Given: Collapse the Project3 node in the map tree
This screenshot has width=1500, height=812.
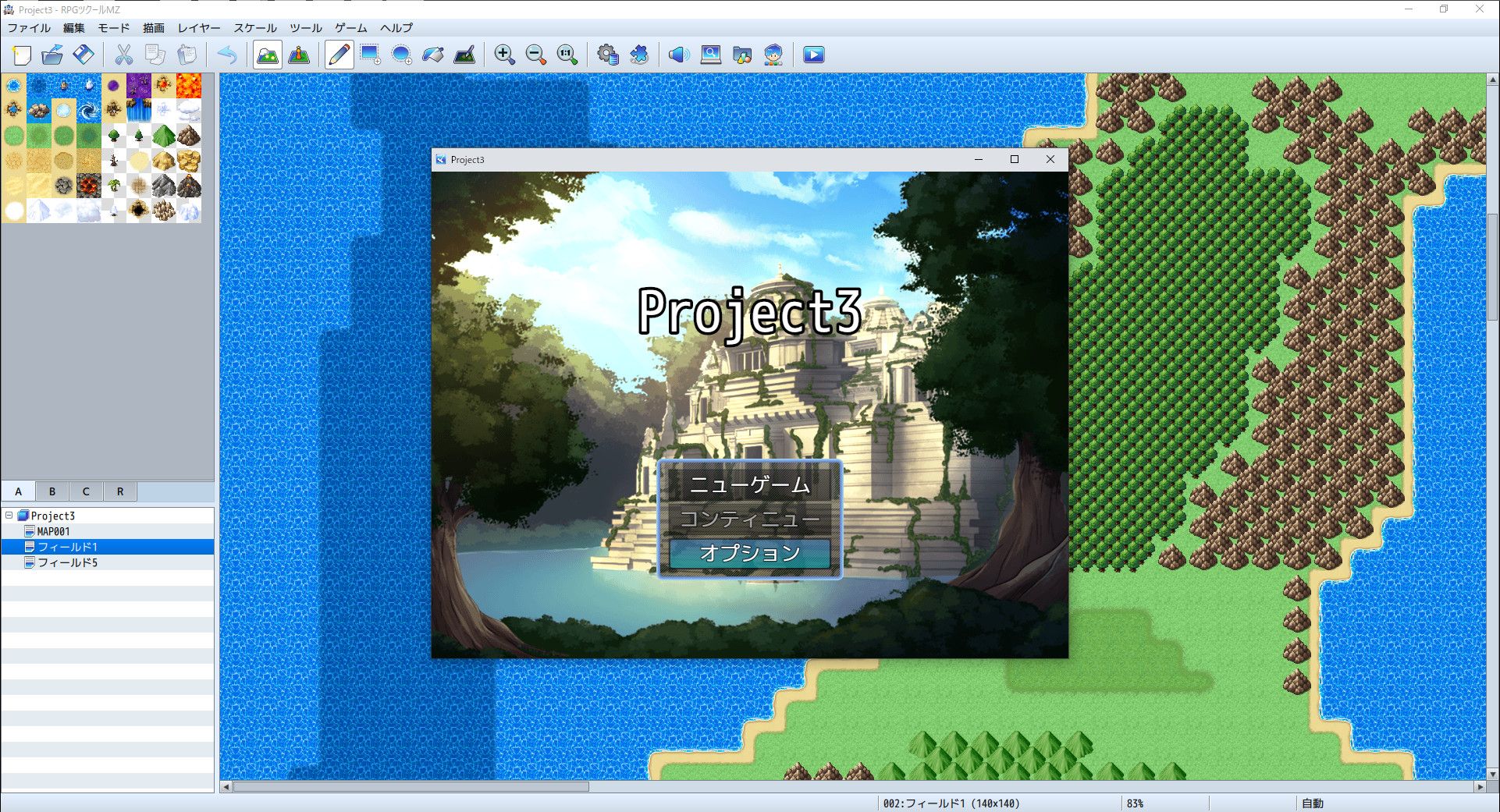Looking at the screenshot, I should point(9,515).
